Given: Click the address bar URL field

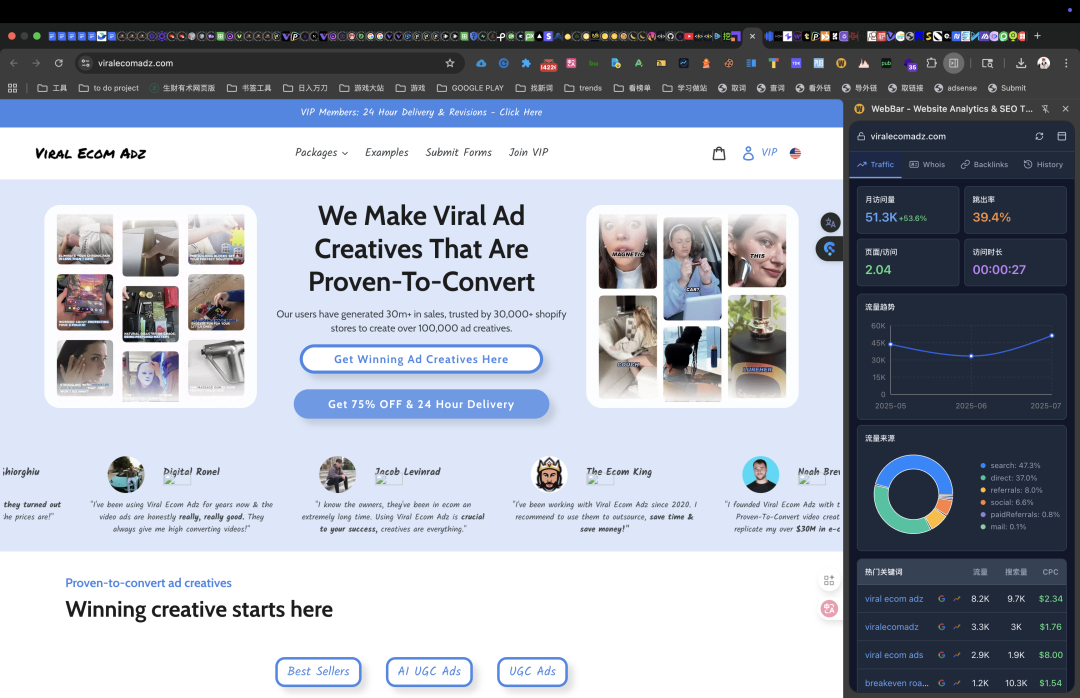Looking at the screenshot, I should pyautogui.click(x=269, y=63).
